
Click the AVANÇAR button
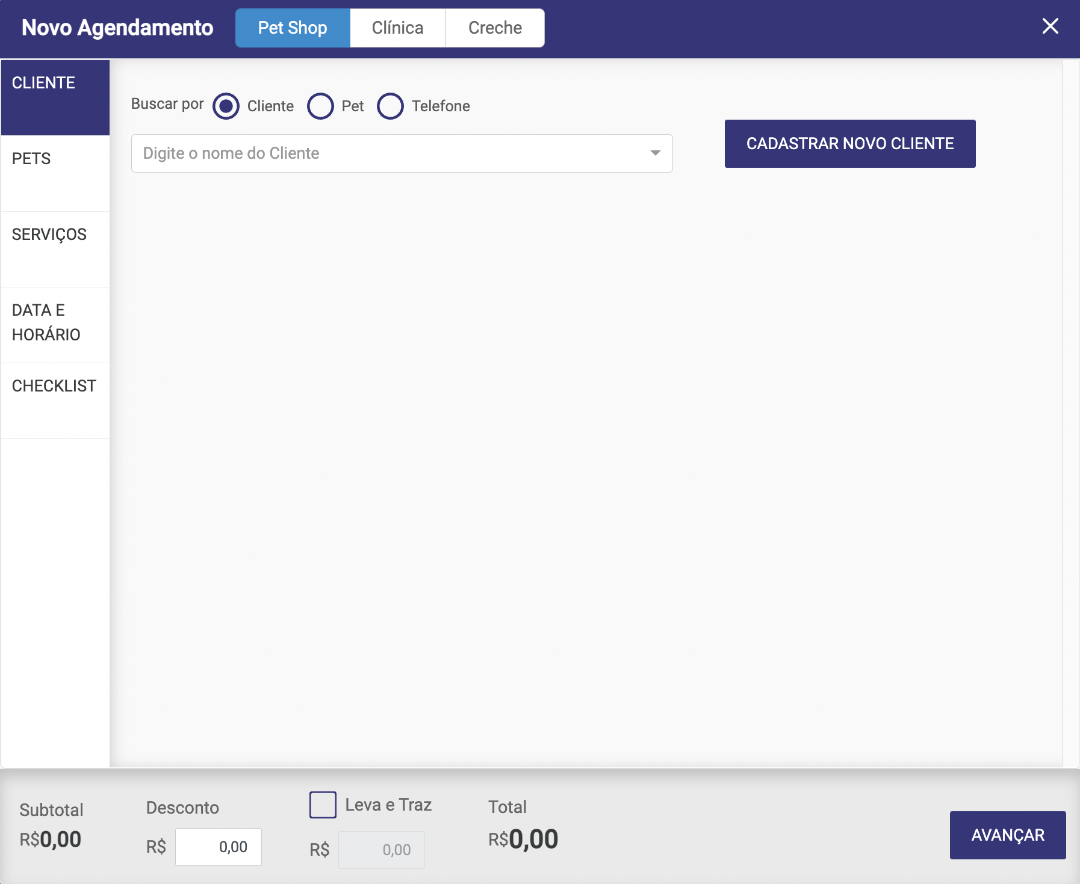point(1007,835)
